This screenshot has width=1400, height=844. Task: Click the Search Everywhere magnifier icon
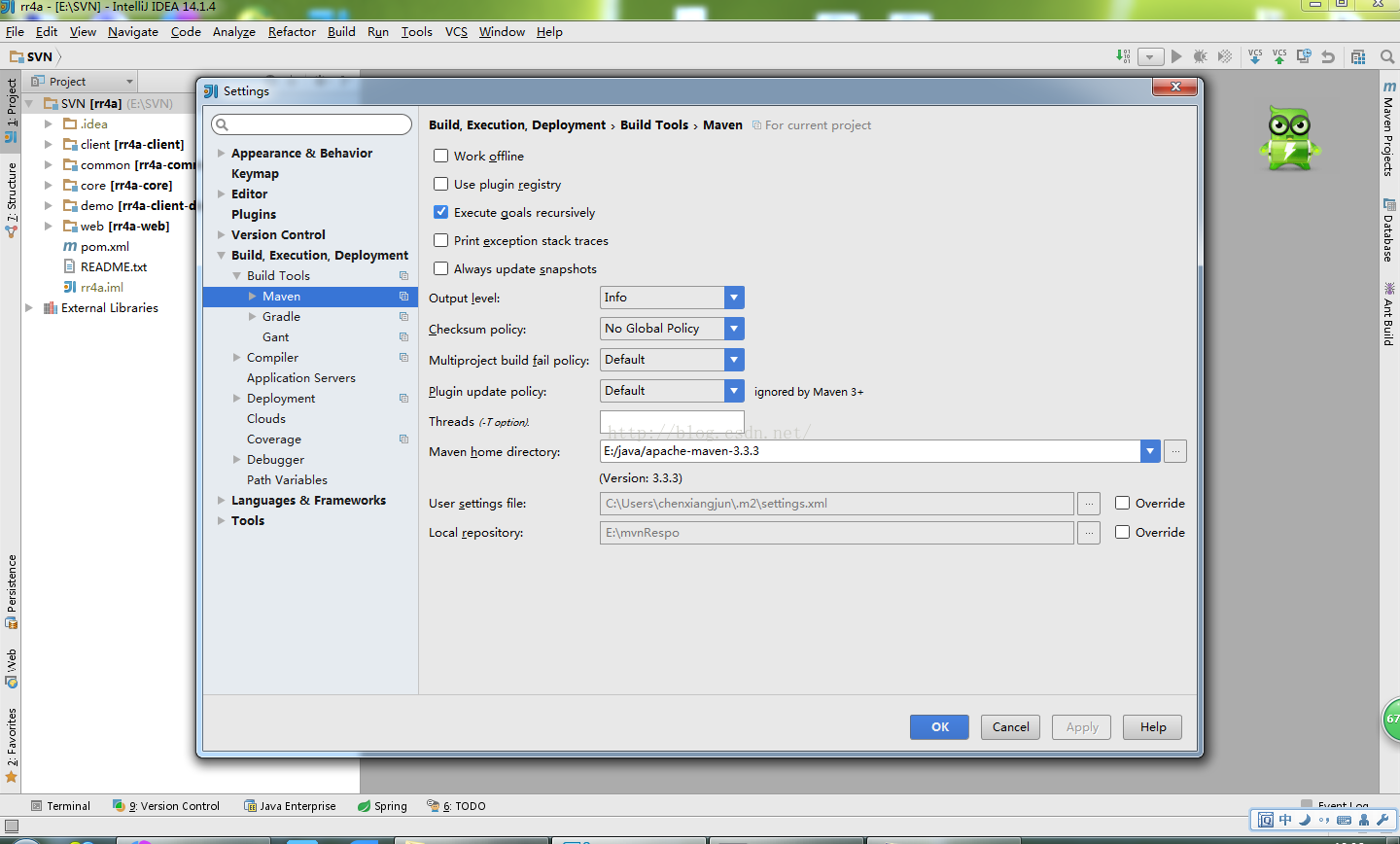1387,56
